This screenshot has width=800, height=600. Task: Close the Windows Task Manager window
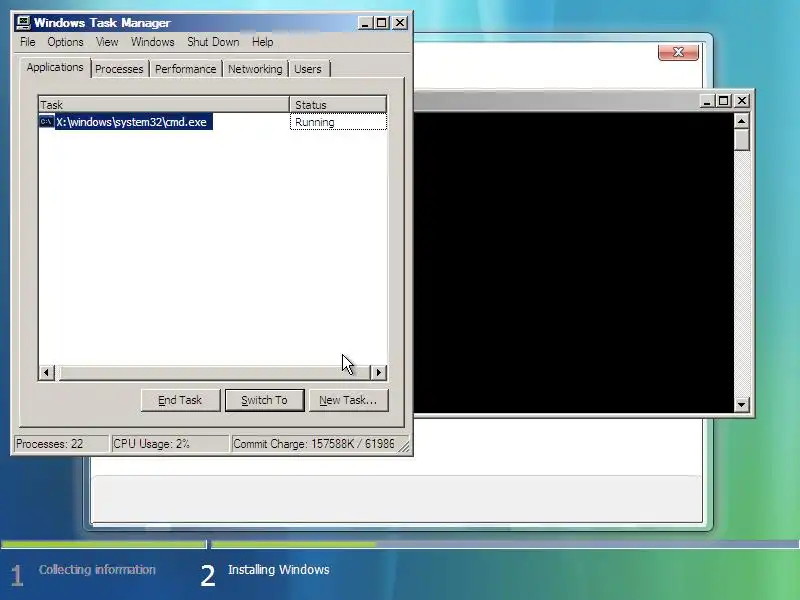click(x=400, y=23)
